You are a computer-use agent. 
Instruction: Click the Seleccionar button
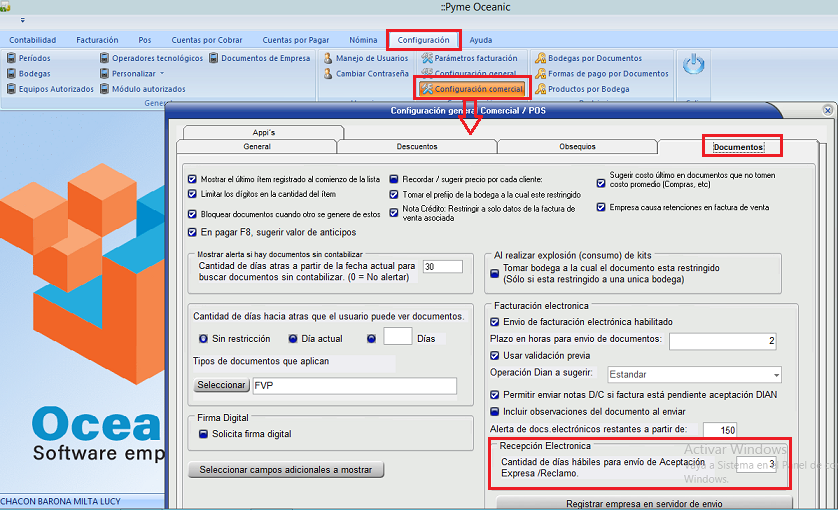pyautogui.click(x=221, y=386)
